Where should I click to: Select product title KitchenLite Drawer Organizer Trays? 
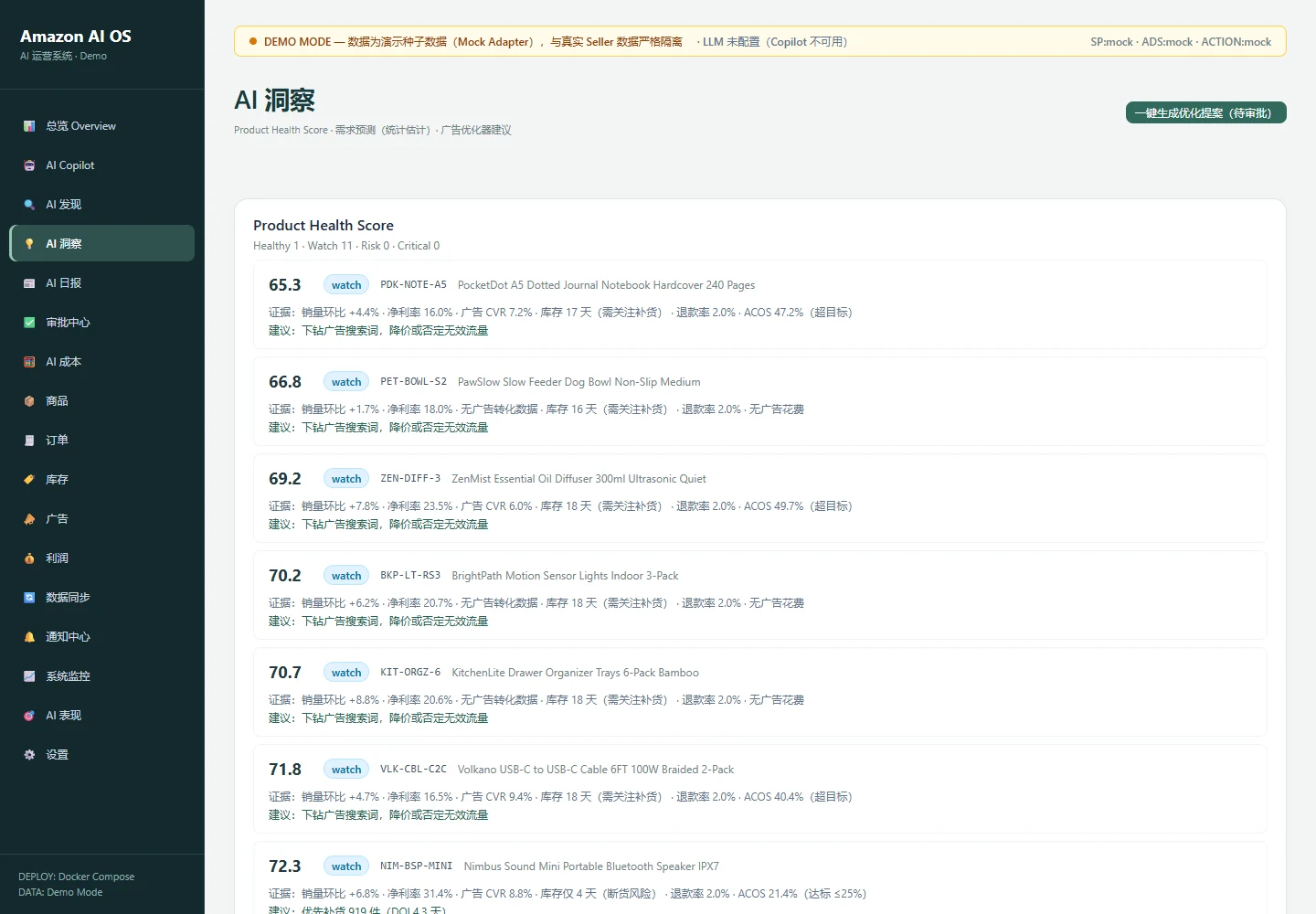[576, 673]
